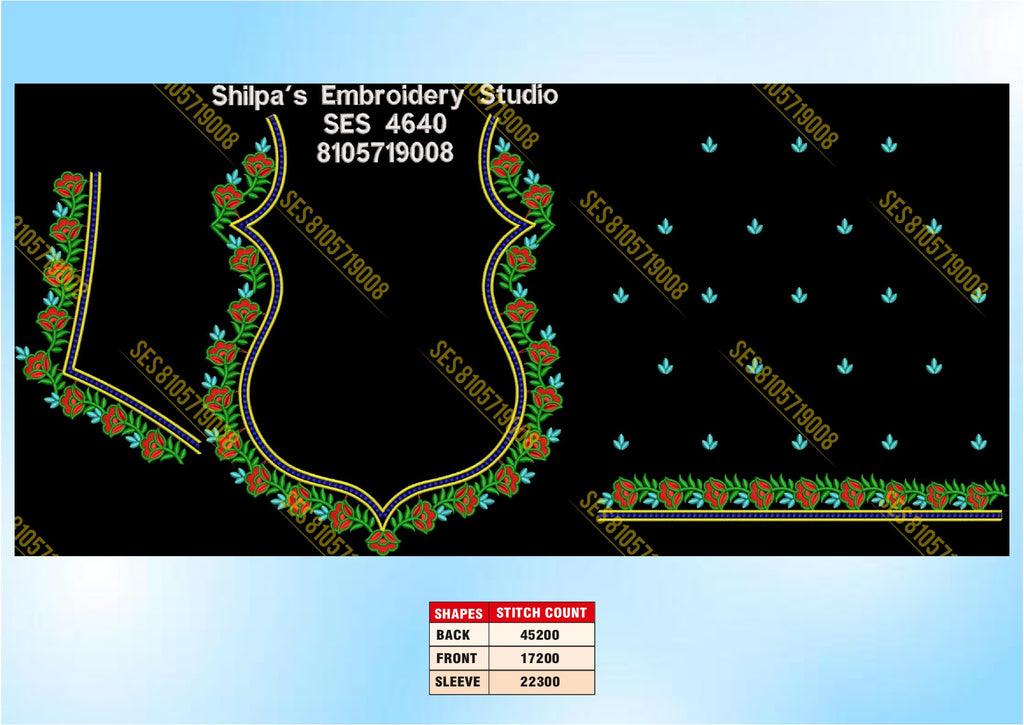
Task: Click the 'SHAPES' table header
Action: point(458,613)
